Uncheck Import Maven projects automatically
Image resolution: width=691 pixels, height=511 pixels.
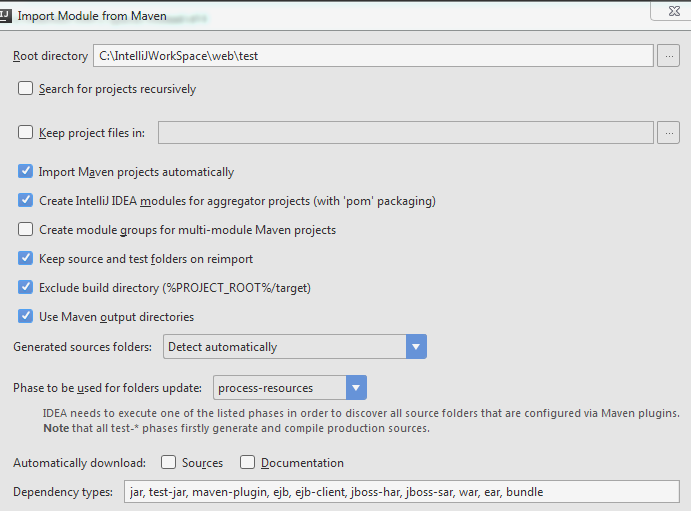coord(25,171)
